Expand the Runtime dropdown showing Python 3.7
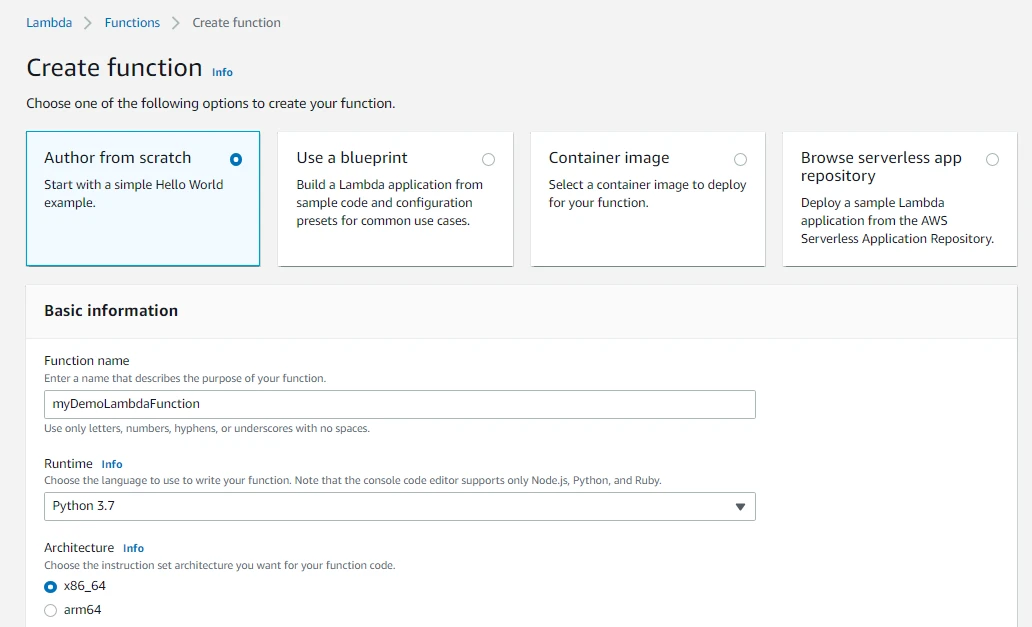This screenshot has height=627, width=1032. (399, 506)
